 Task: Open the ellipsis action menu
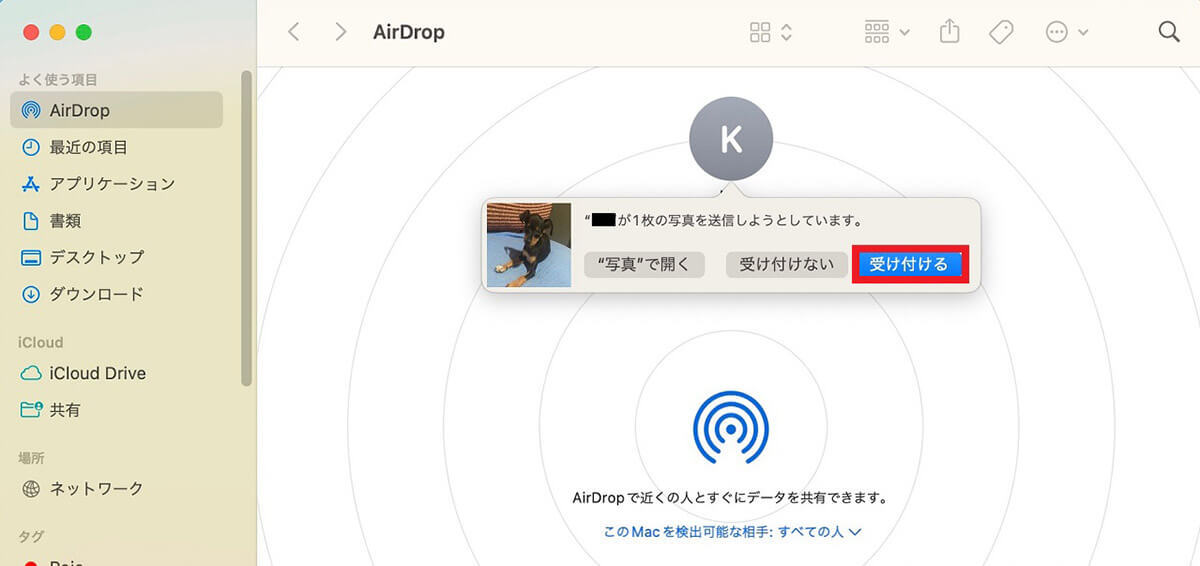[x=1067, y=32]
